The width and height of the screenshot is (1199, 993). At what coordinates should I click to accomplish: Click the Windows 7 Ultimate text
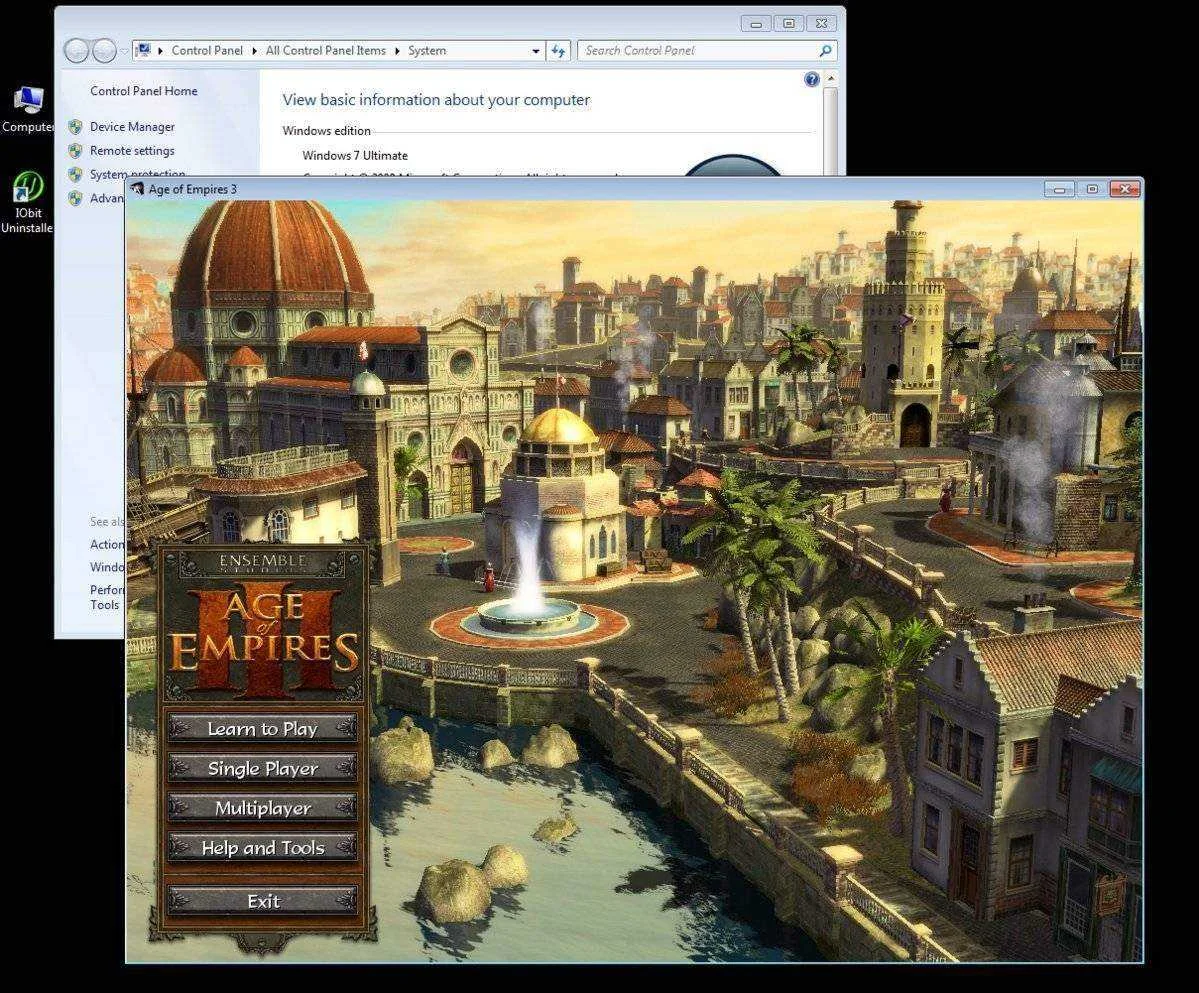click(355, 155)
